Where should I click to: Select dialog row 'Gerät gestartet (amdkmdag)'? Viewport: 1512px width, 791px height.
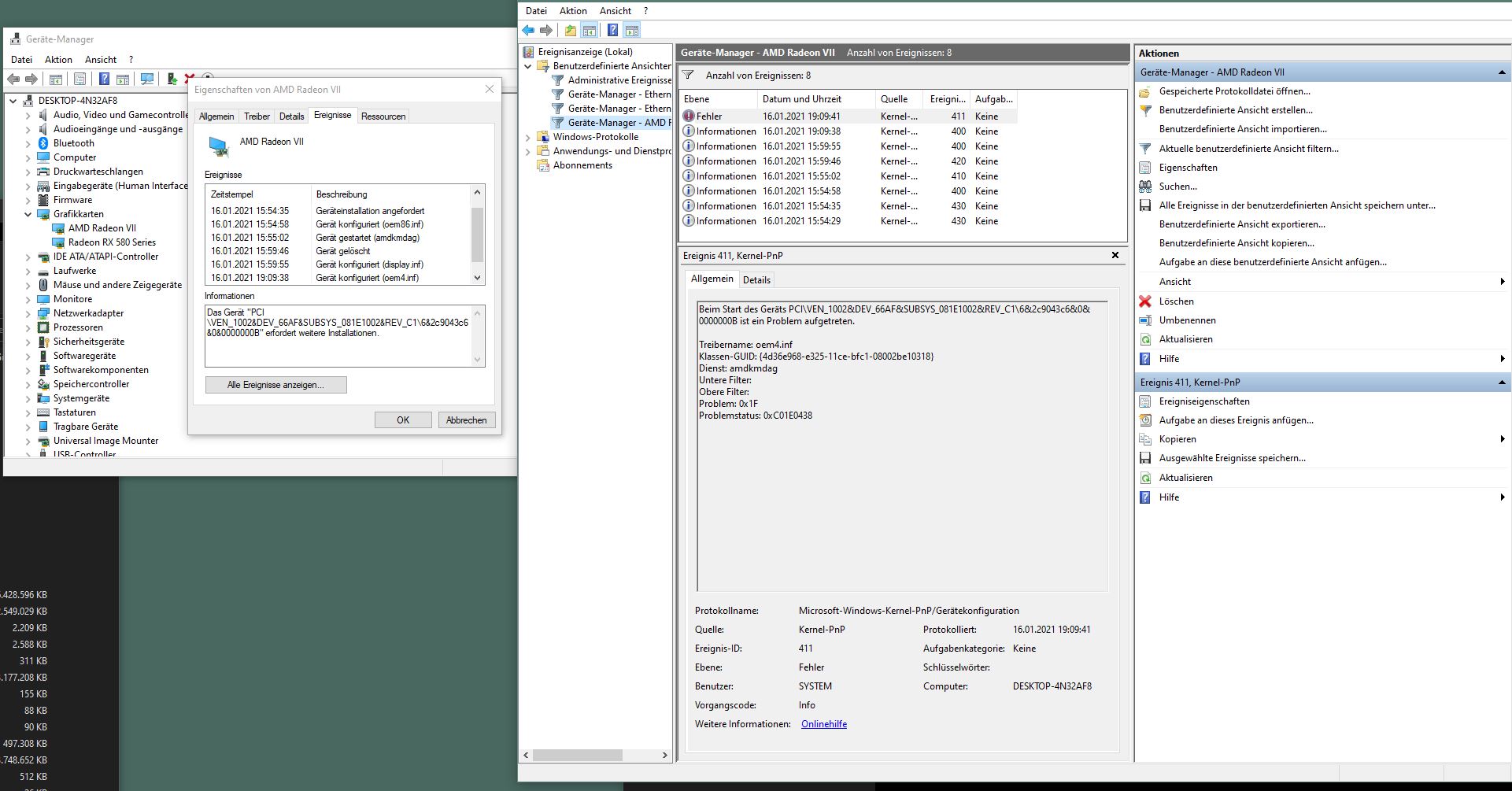point(339,238)
